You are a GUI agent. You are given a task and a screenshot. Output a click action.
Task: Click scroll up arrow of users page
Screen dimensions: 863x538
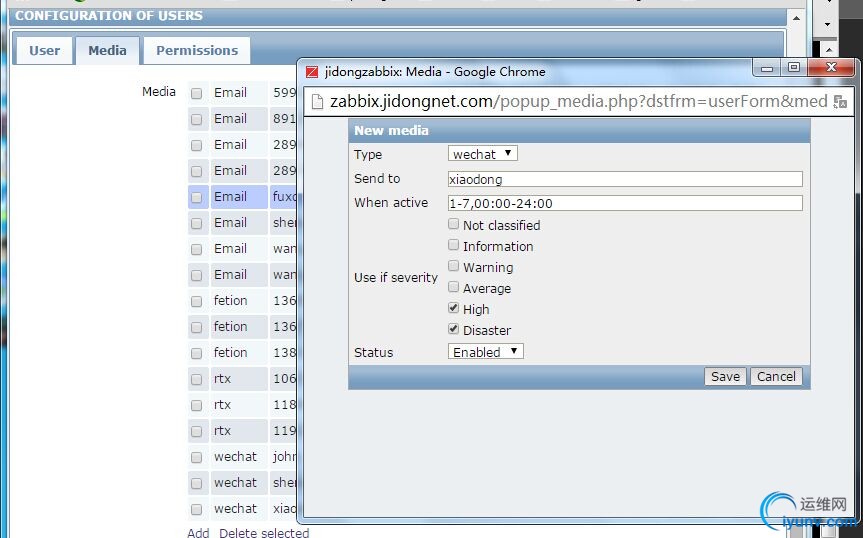pyautogui.click(x=796, y=18)
